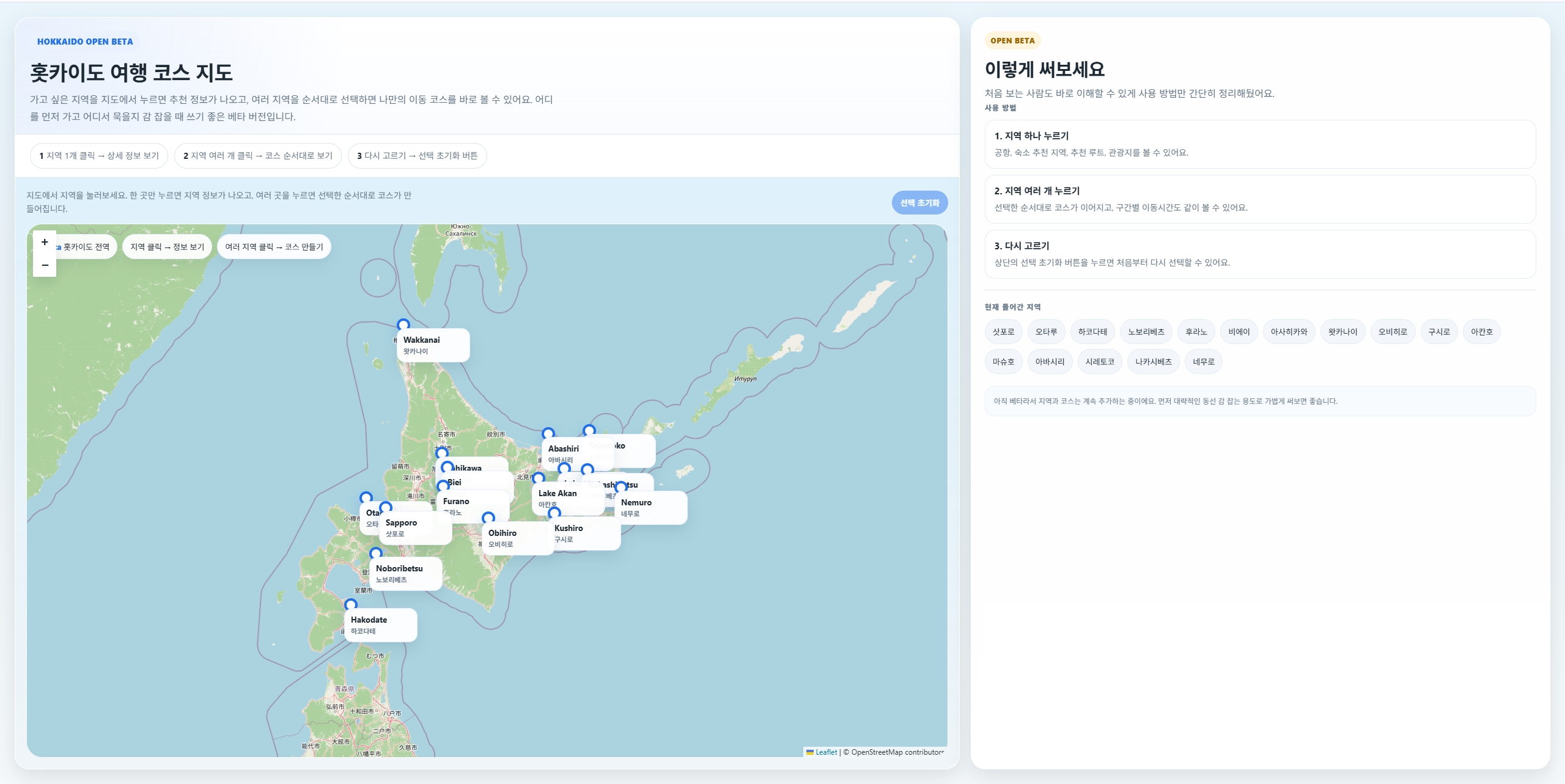Click the Lake Akan map marker pin
This screenshot has height=784, width=1565.
[538, 478]
